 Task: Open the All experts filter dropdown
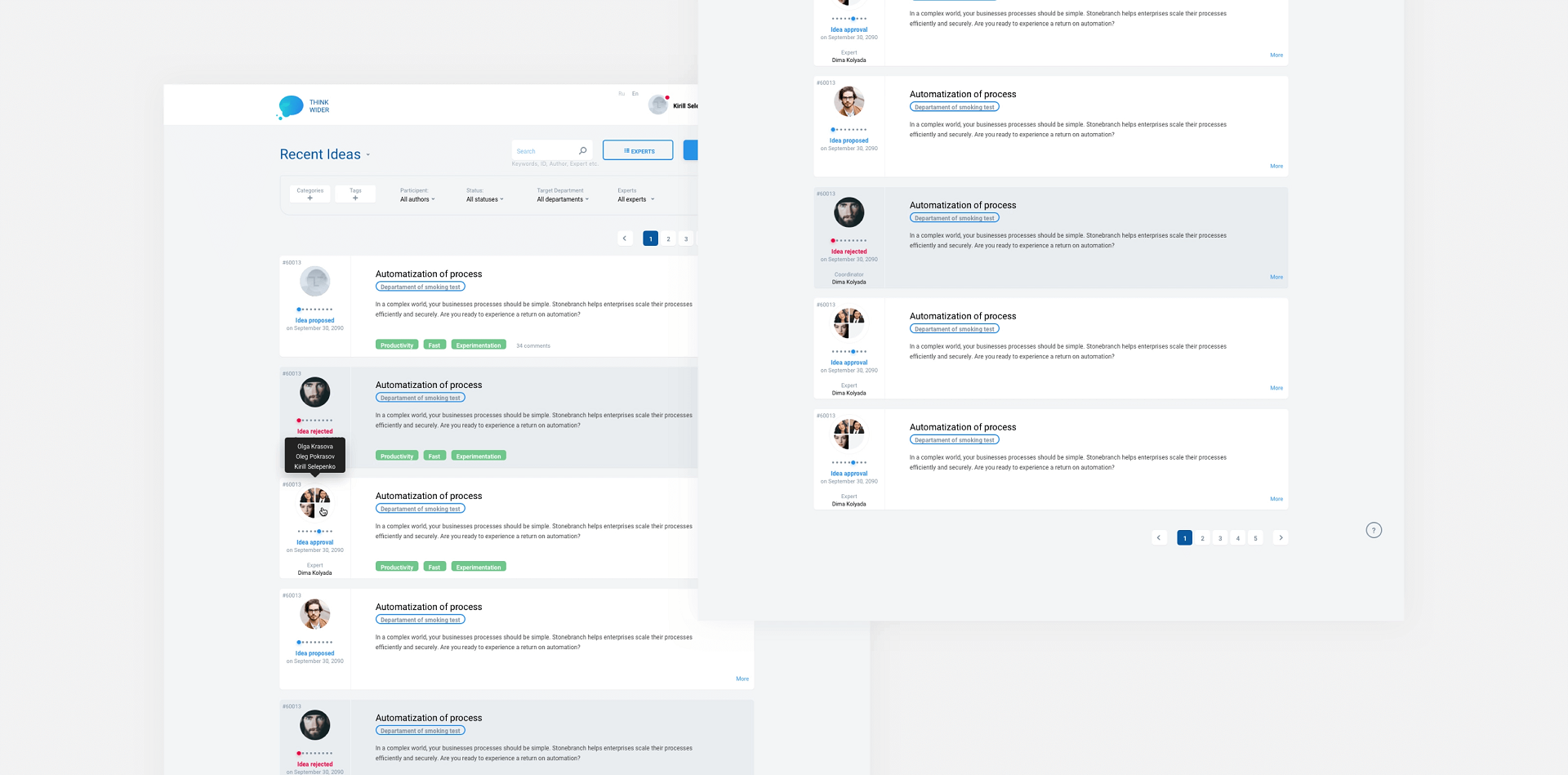(635, 199)
